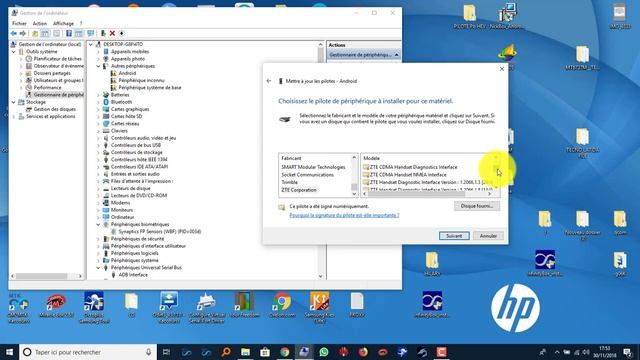640x360 pixels.
Task: Select Trimble in the Fabricant list
Action: coord(289,182)
